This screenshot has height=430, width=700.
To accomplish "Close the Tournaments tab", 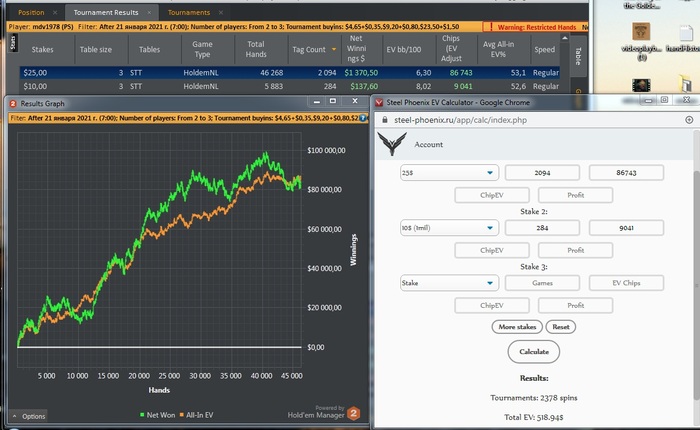I will [x=221, y=13].
